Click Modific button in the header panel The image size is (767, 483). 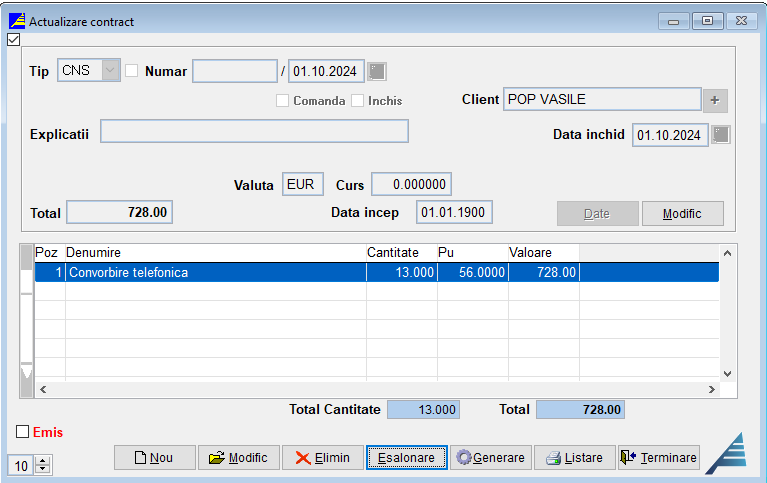click(682, 214)
